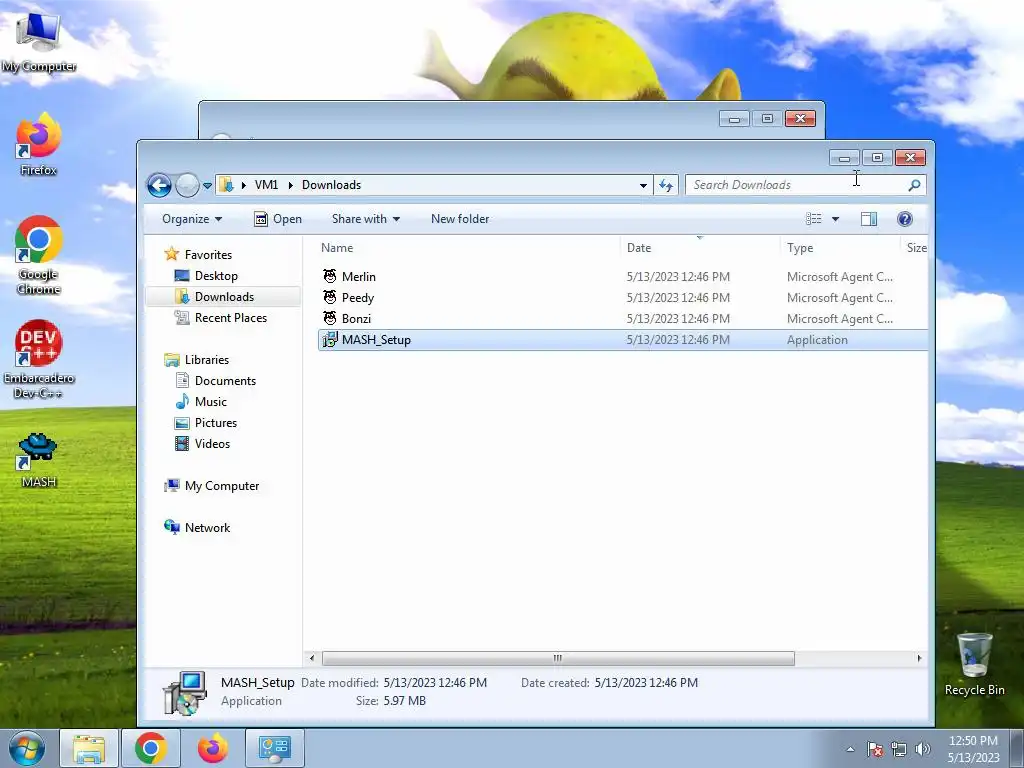Open the Windows Start menu
1024x768 pixels.
(x=27, y=748)
